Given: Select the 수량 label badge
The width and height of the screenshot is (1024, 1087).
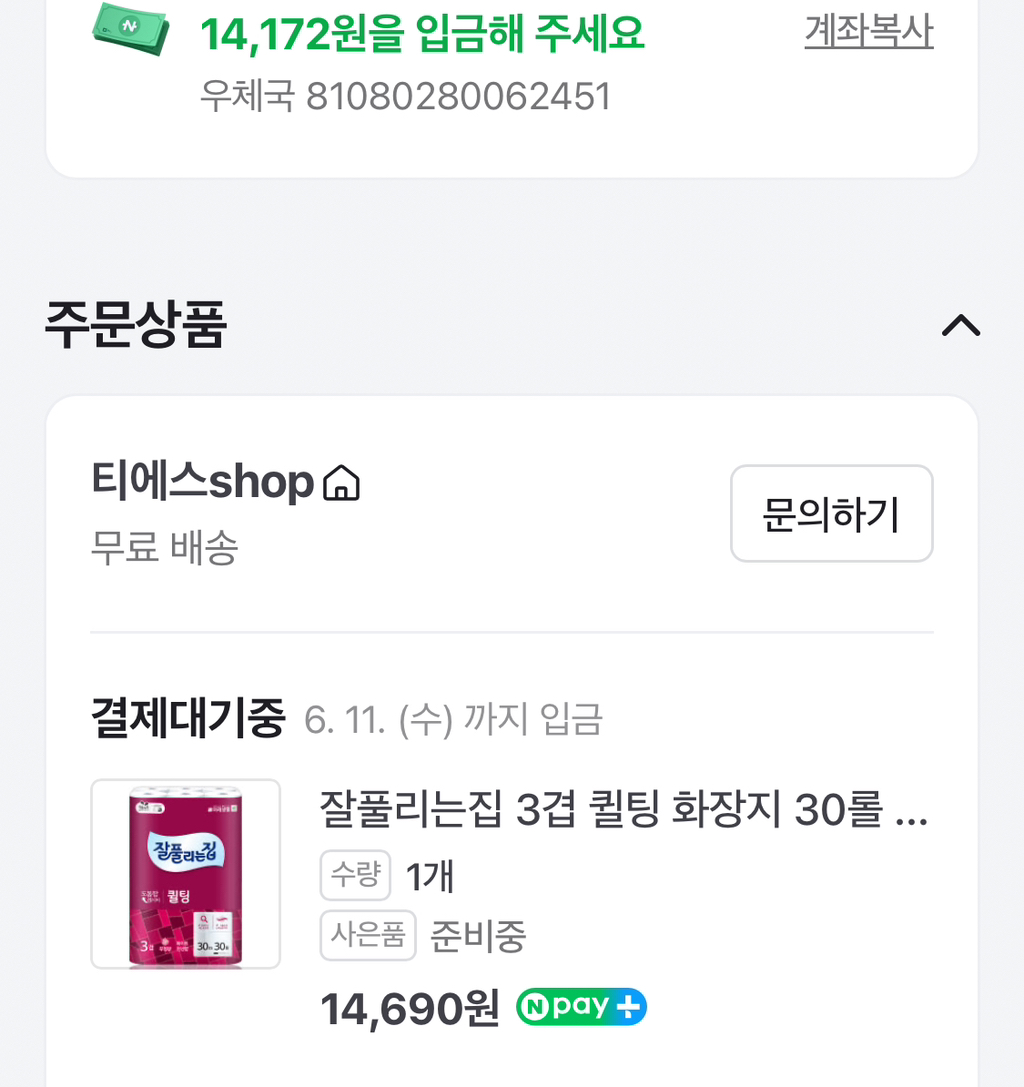Looking at the screenshot, I should point(355,876).
